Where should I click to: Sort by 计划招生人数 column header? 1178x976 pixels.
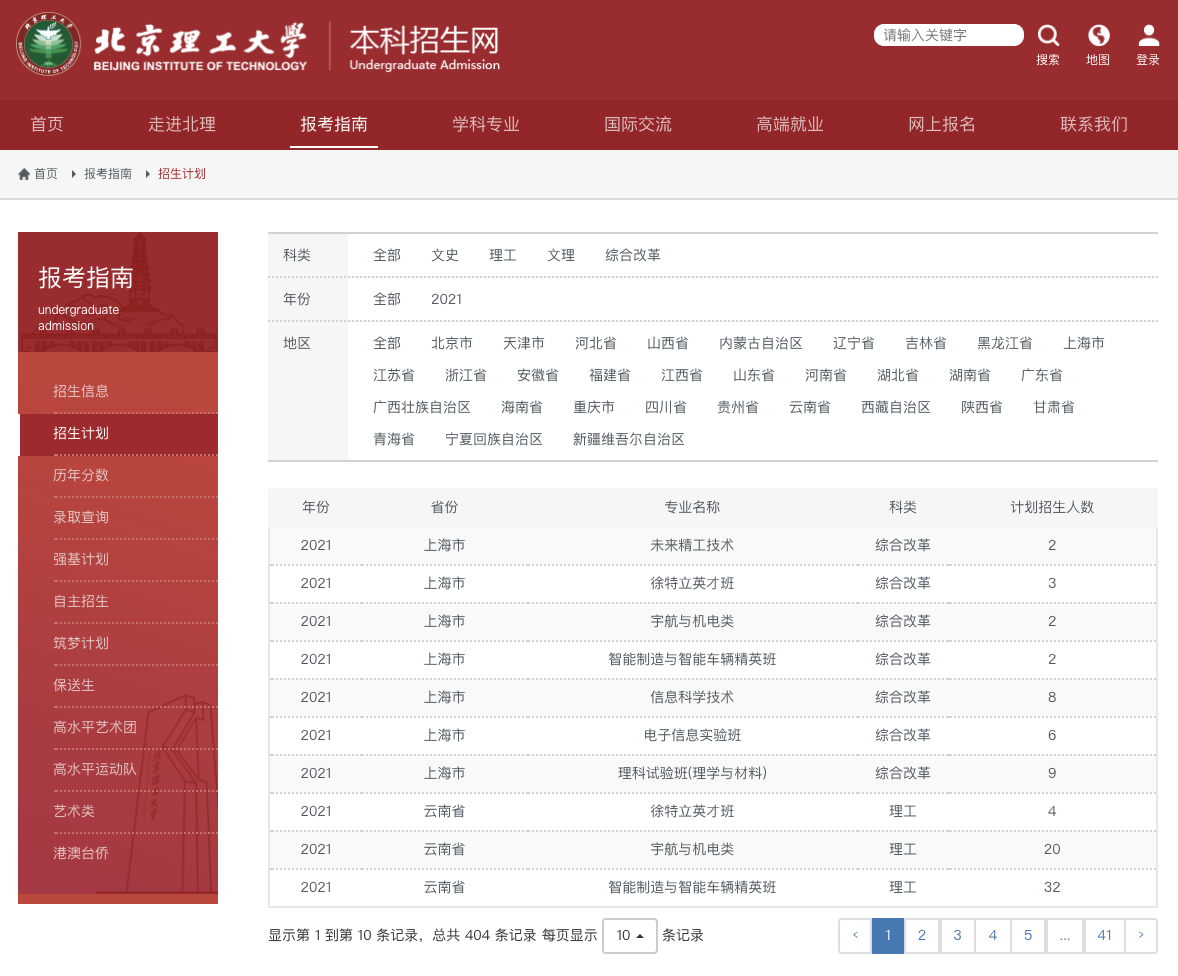(1052, 507)
